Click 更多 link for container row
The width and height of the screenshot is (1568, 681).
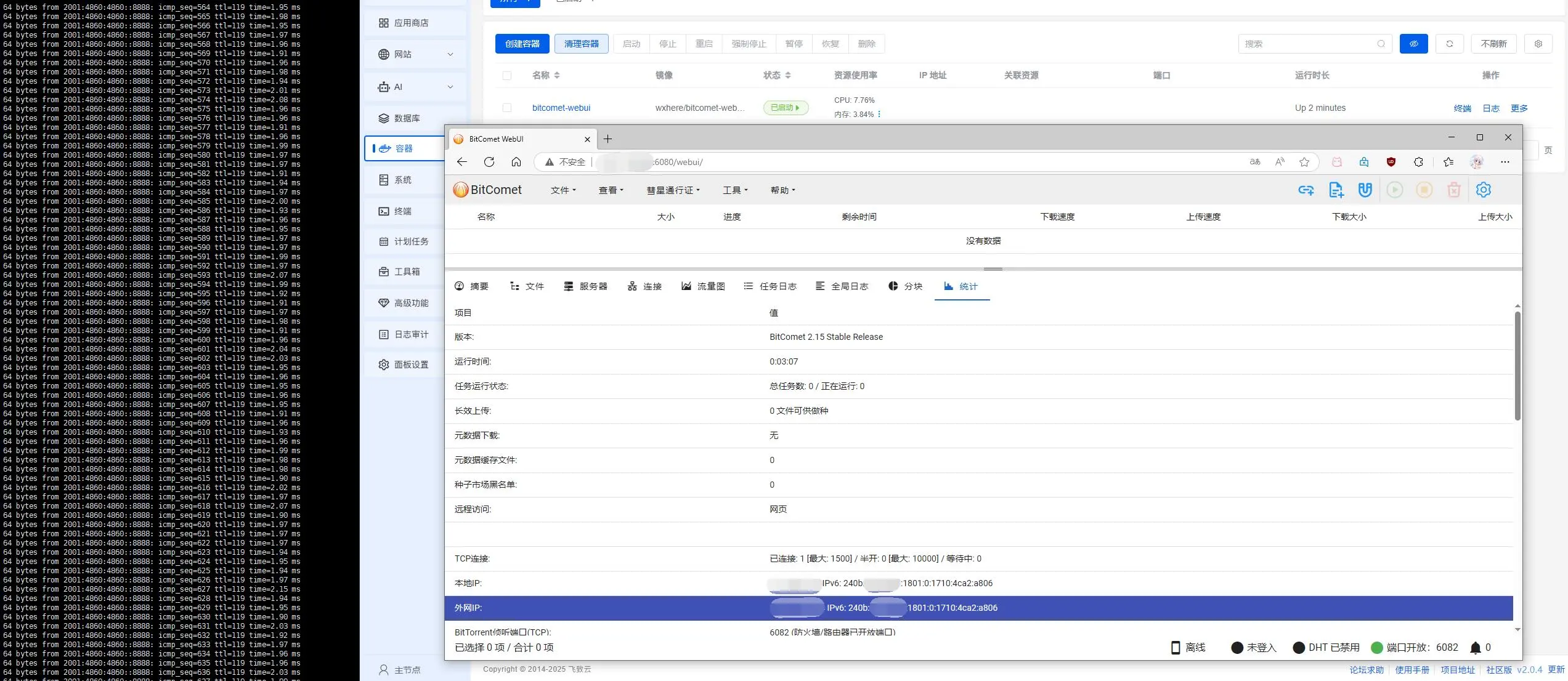1519,108
